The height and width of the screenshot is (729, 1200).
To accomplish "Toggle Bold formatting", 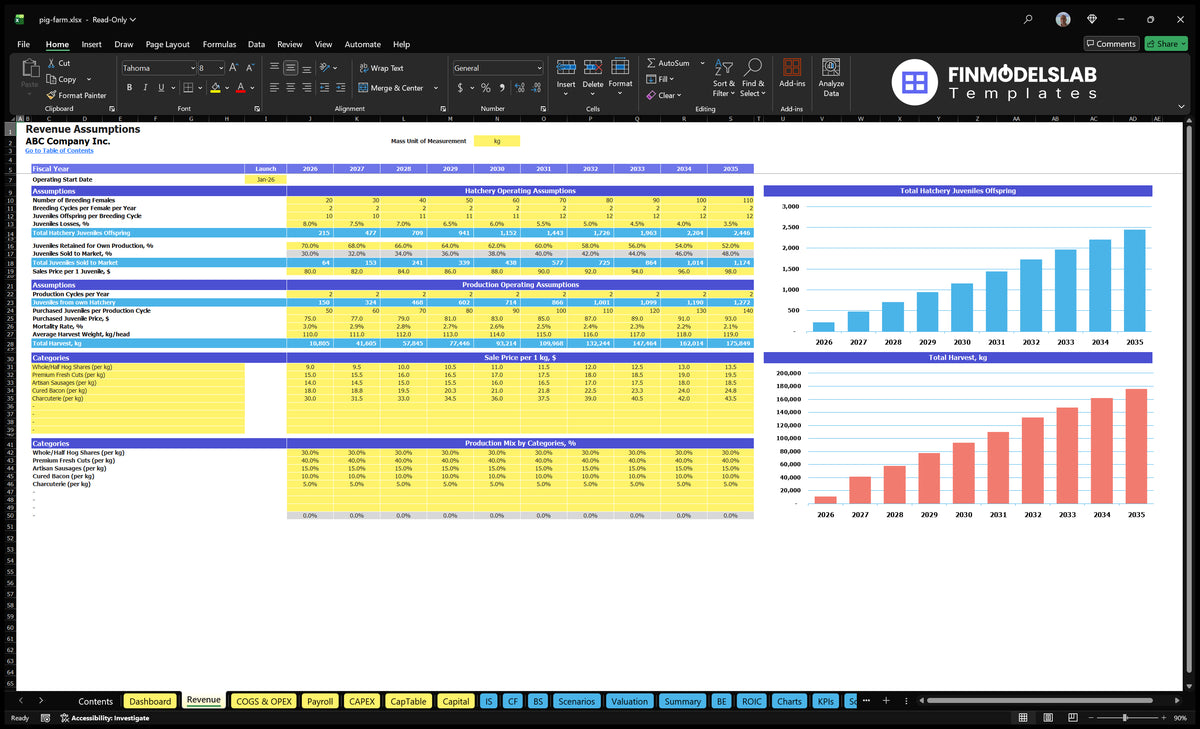I will point(130,88).
